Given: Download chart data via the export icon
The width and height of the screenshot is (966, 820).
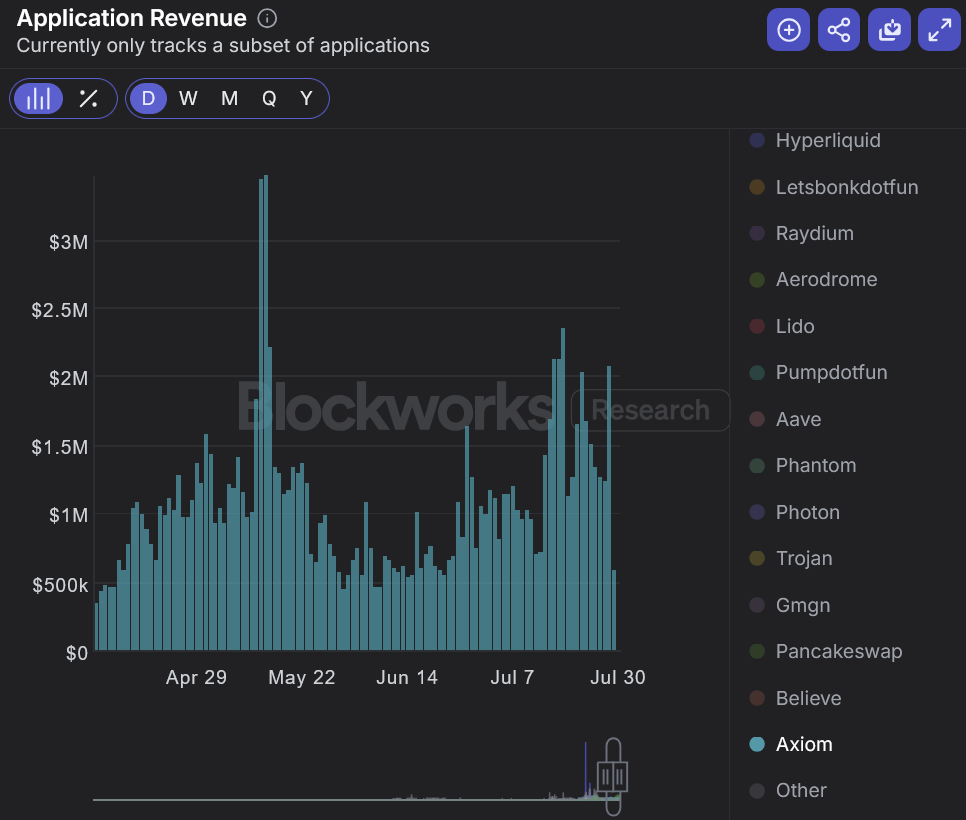Looking at the screenshot, I should coord(889,29).
